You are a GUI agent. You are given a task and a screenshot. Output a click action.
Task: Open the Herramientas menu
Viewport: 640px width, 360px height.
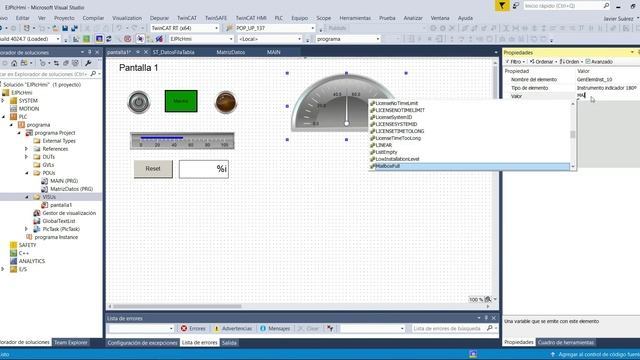pos(355,18)
